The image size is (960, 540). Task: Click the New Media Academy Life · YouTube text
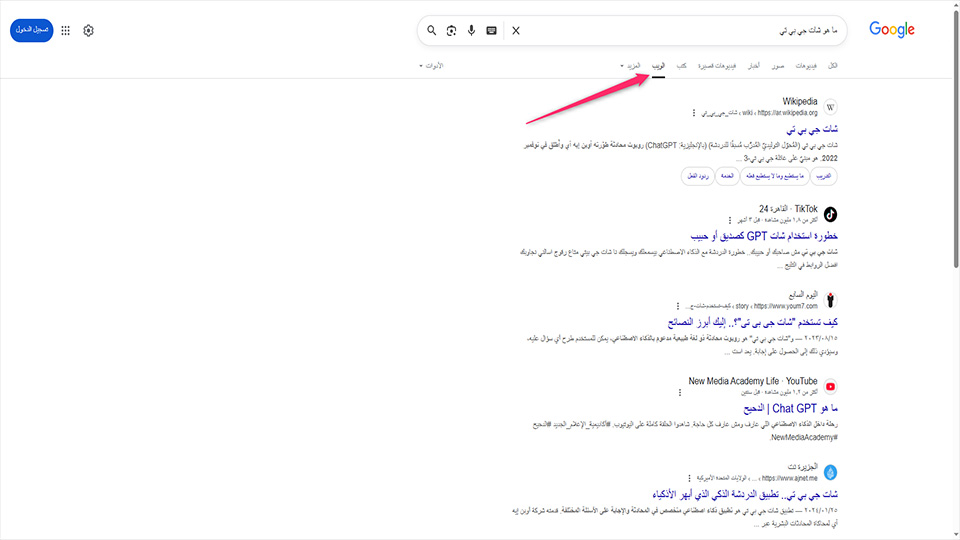753,381
